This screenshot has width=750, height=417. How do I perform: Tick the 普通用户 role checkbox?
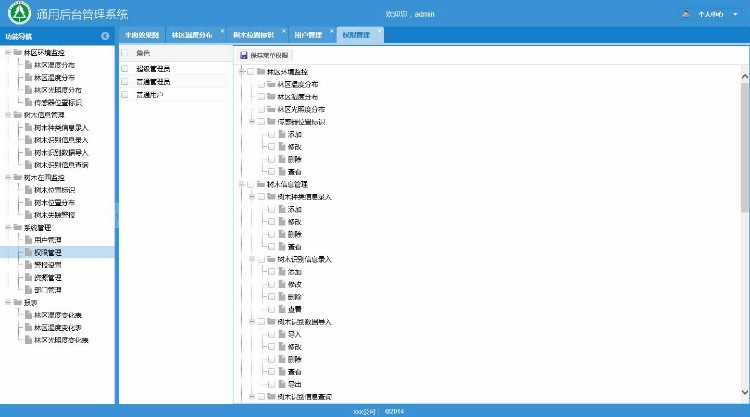(x=125, y=94)
